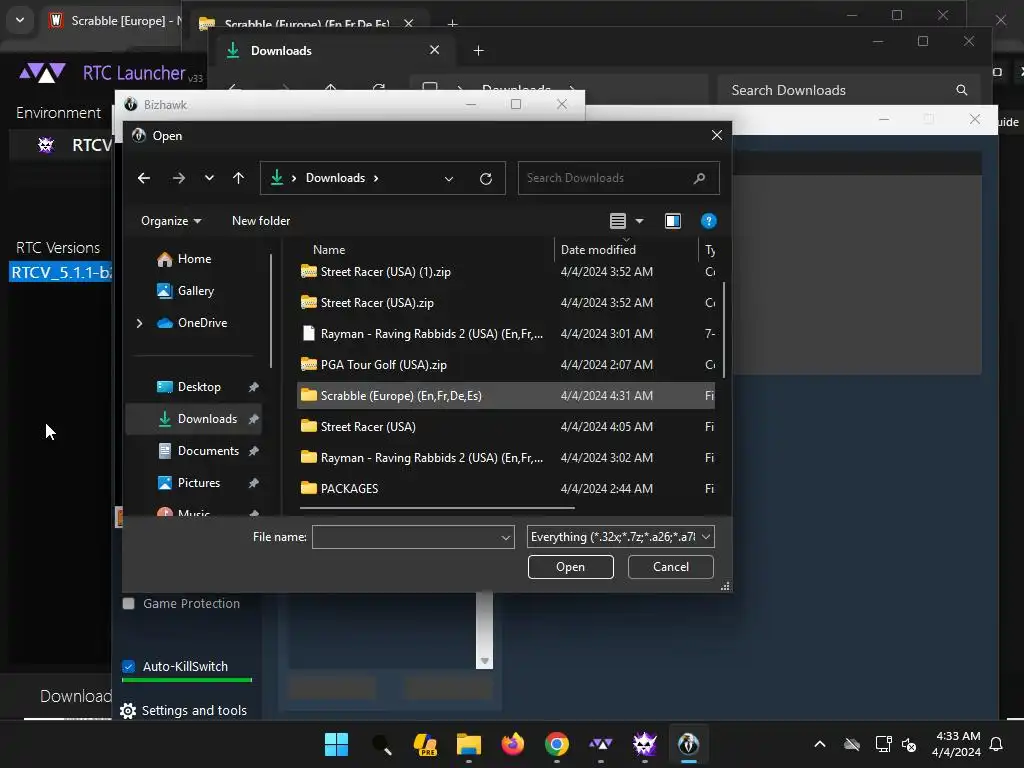Add a new tab in File Explorer
The image size is (1024, 768).
point(479,50)
